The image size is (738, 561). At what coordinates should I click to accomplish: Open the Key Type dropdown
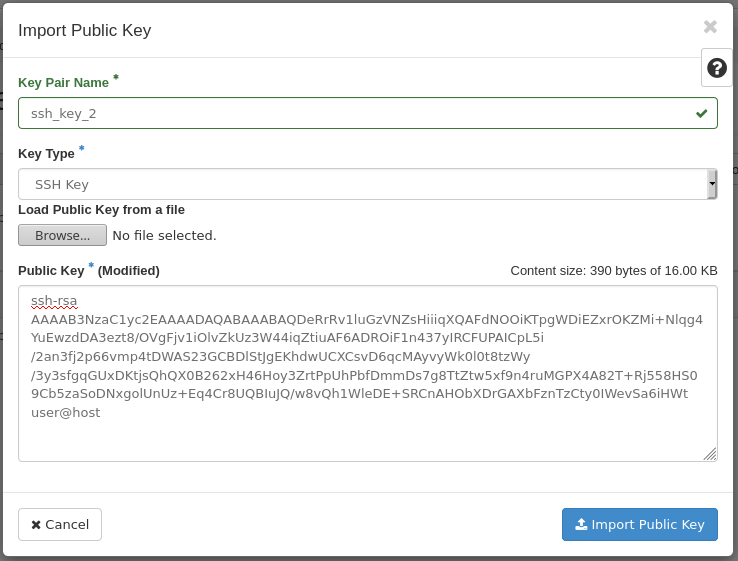tap(360, 184)
